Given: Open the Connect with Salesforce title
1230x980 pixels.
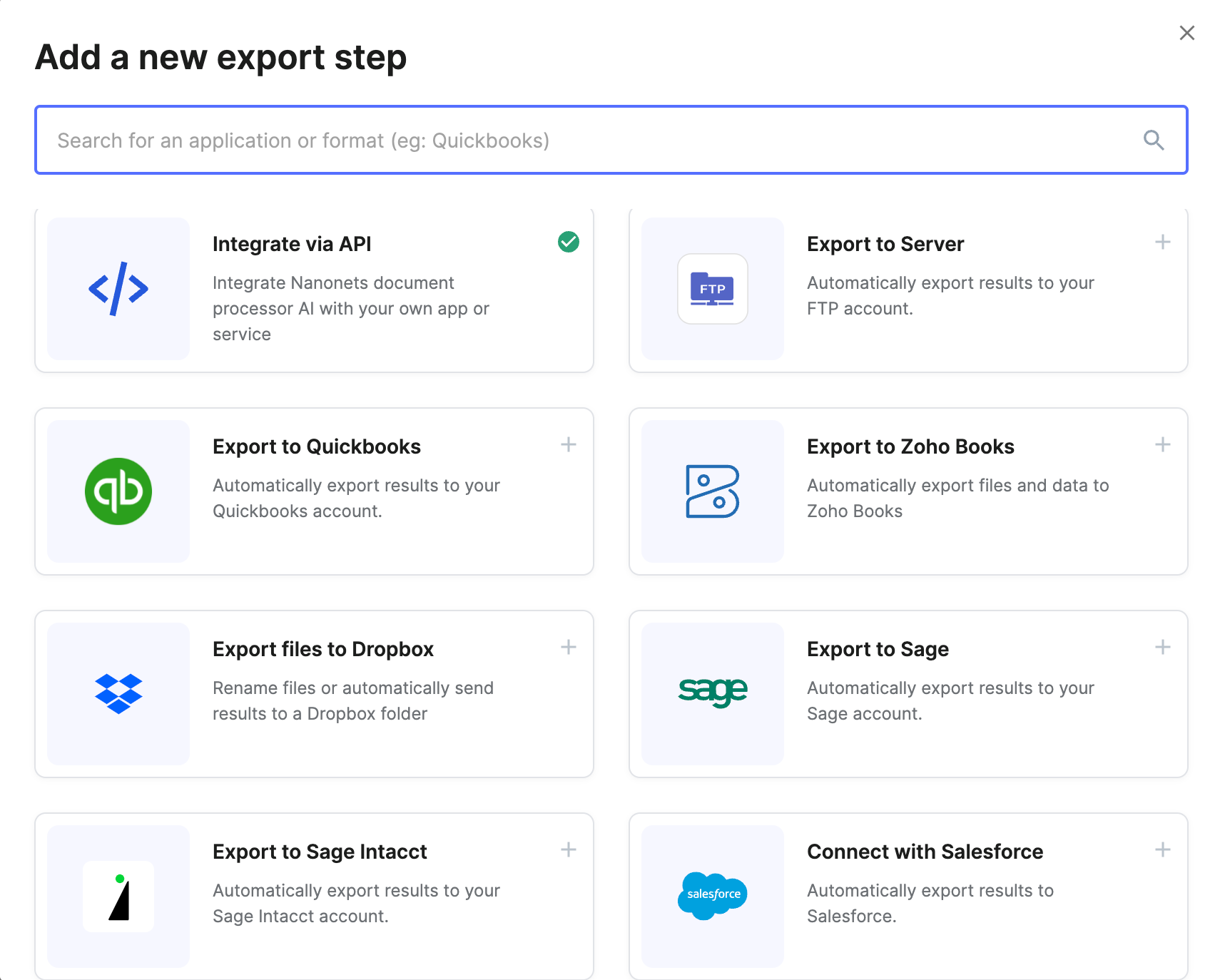Looking at the screenshot, I should [x=925, y=852].
